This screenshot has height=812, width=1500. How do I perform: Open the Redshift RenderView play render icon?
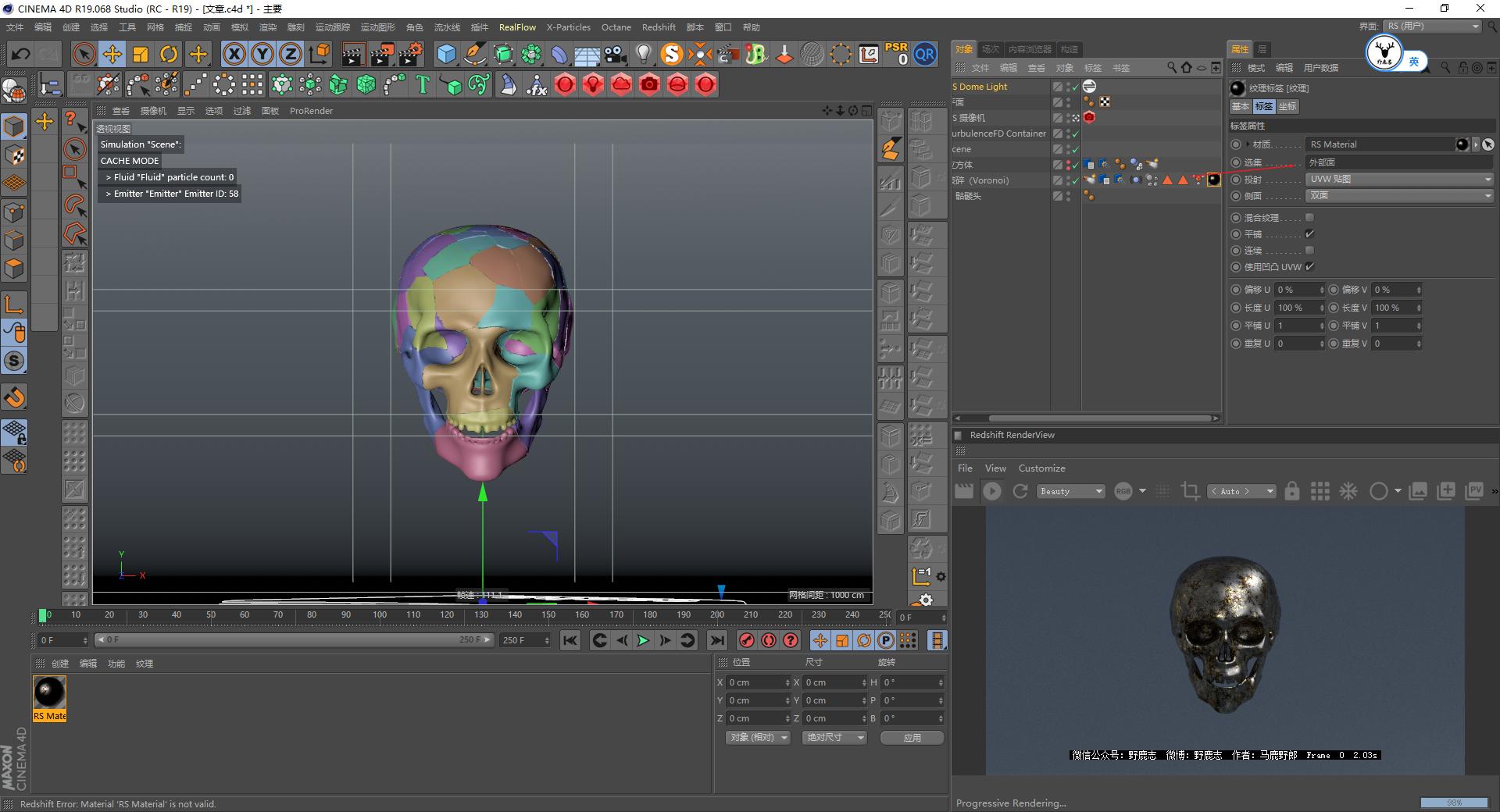pos(992,491)
